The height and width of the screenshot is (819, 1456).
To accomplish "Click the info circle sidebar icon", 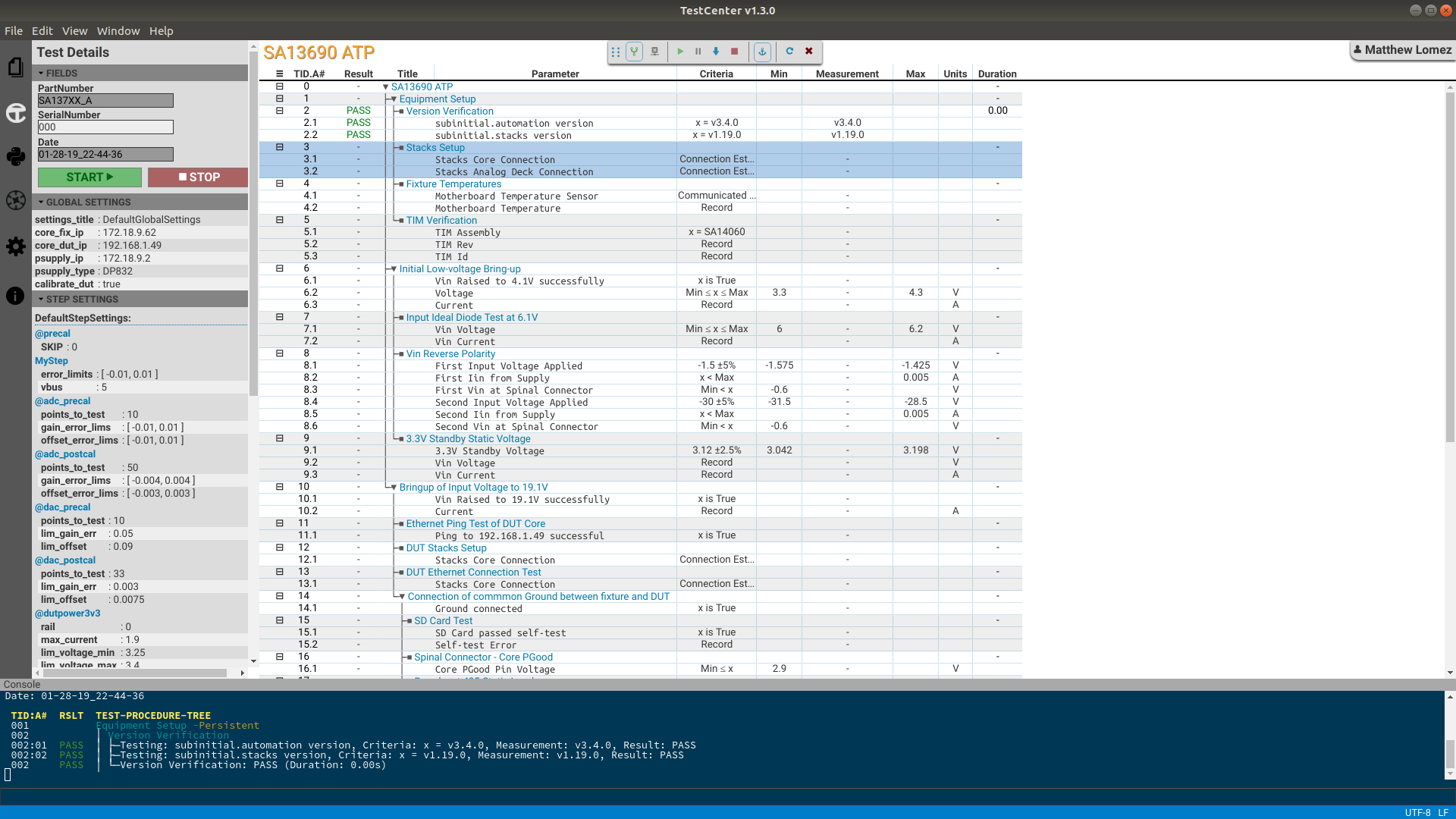I will [x=16, y=296].
